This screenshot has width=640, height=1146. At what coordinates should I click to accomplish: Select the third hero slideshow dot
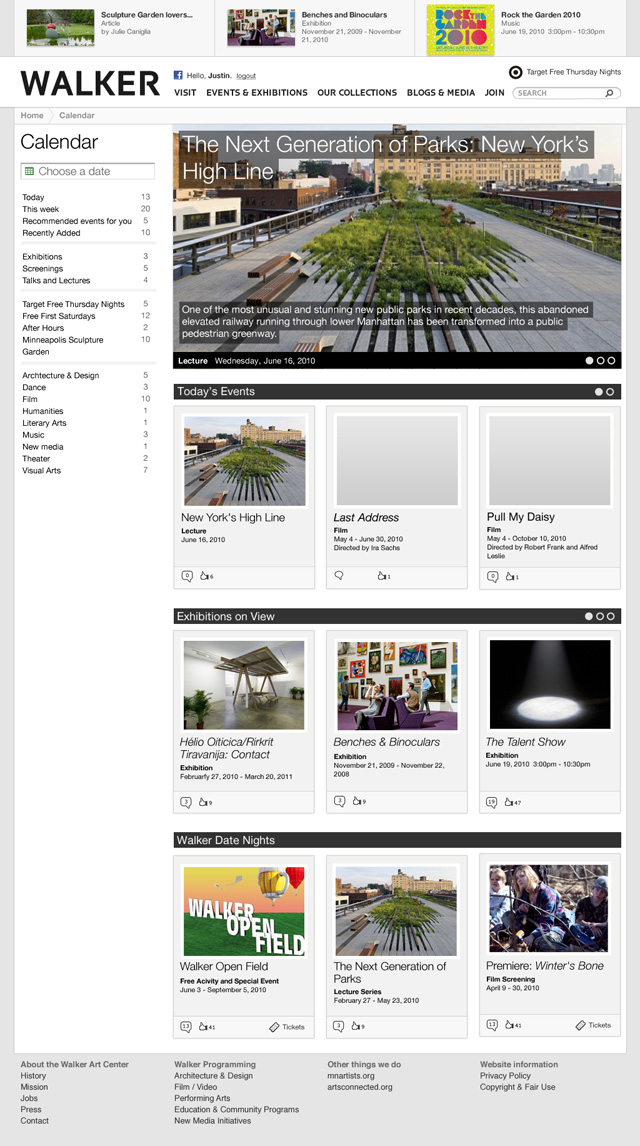coord(612,360)
